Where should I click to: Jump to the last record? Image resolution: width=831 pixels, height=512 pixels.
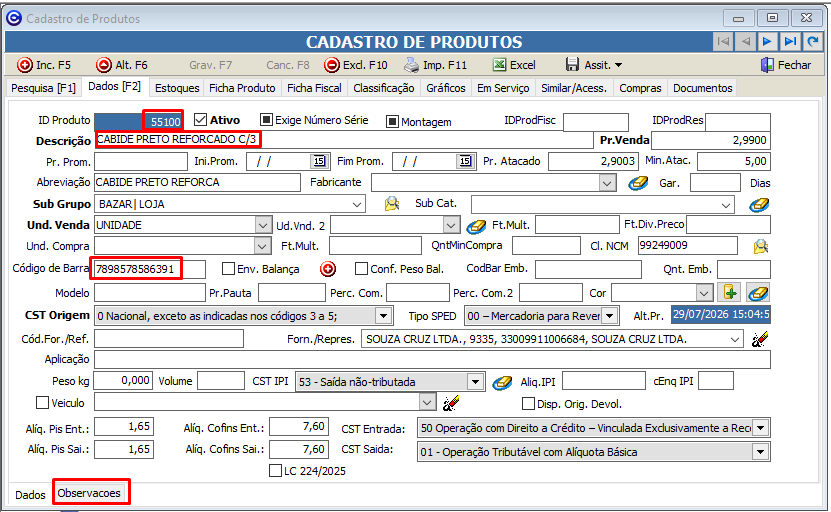[x=790, y=41]
